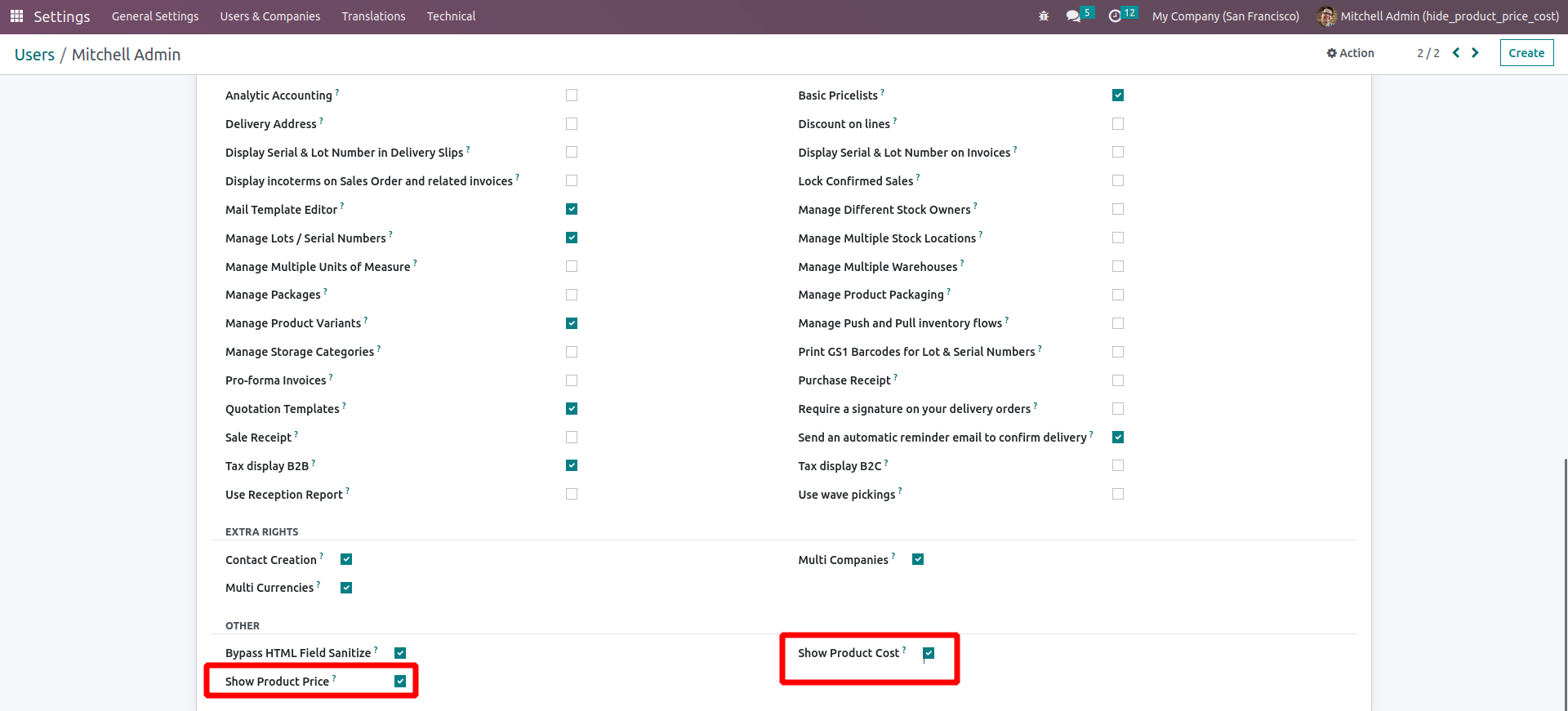Uncheck automatic reminder email delivery checkbox
The width and height of the screenshot is (1568, 711).
click(1118, 438)
